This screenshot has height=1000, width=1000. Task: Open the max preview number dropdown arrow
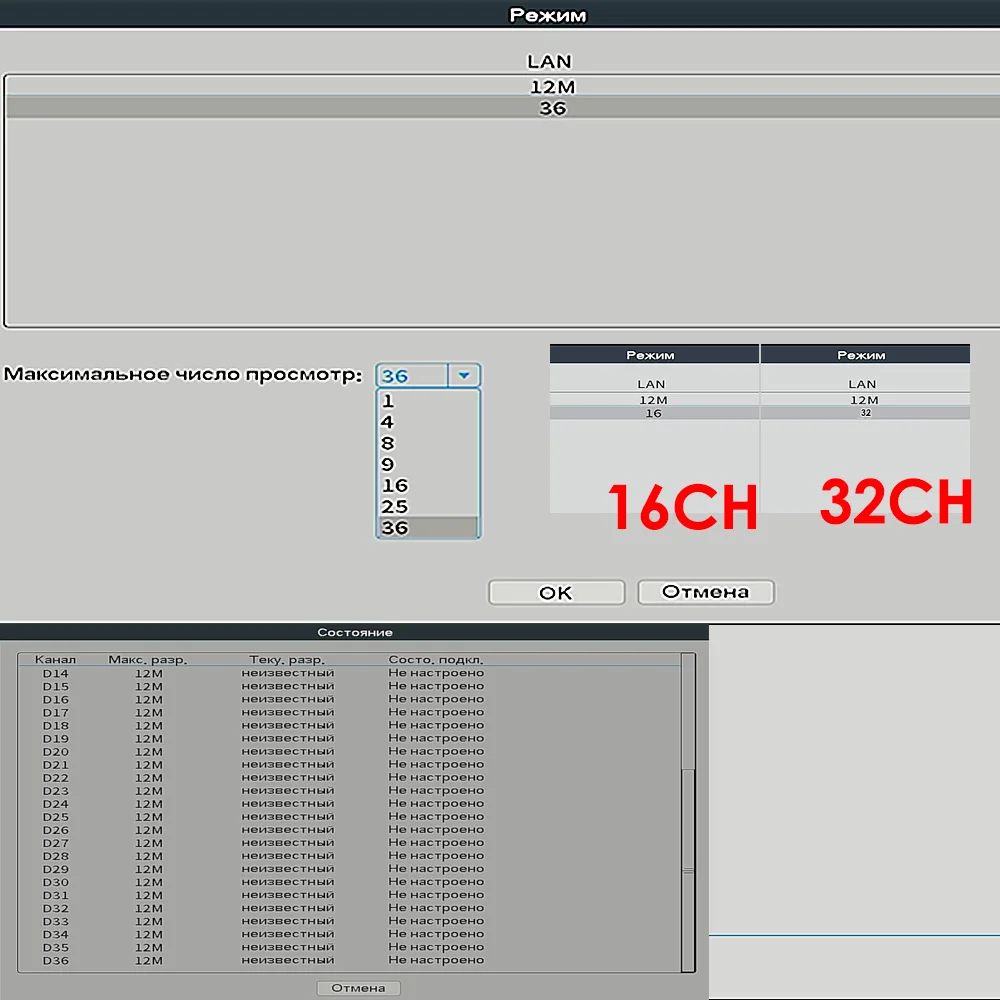[464, 376]
